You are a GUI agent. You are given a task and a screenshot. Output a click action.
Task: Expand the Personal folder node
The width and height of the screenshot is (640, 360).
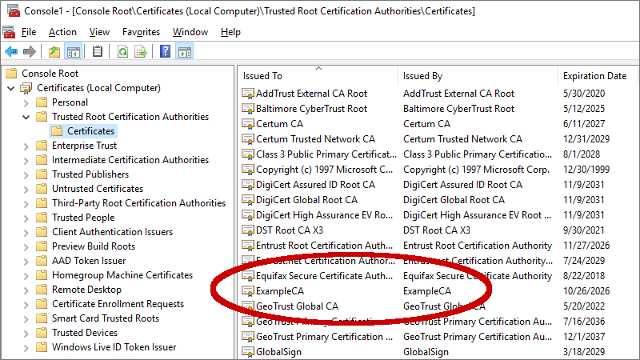coord(26,103)
